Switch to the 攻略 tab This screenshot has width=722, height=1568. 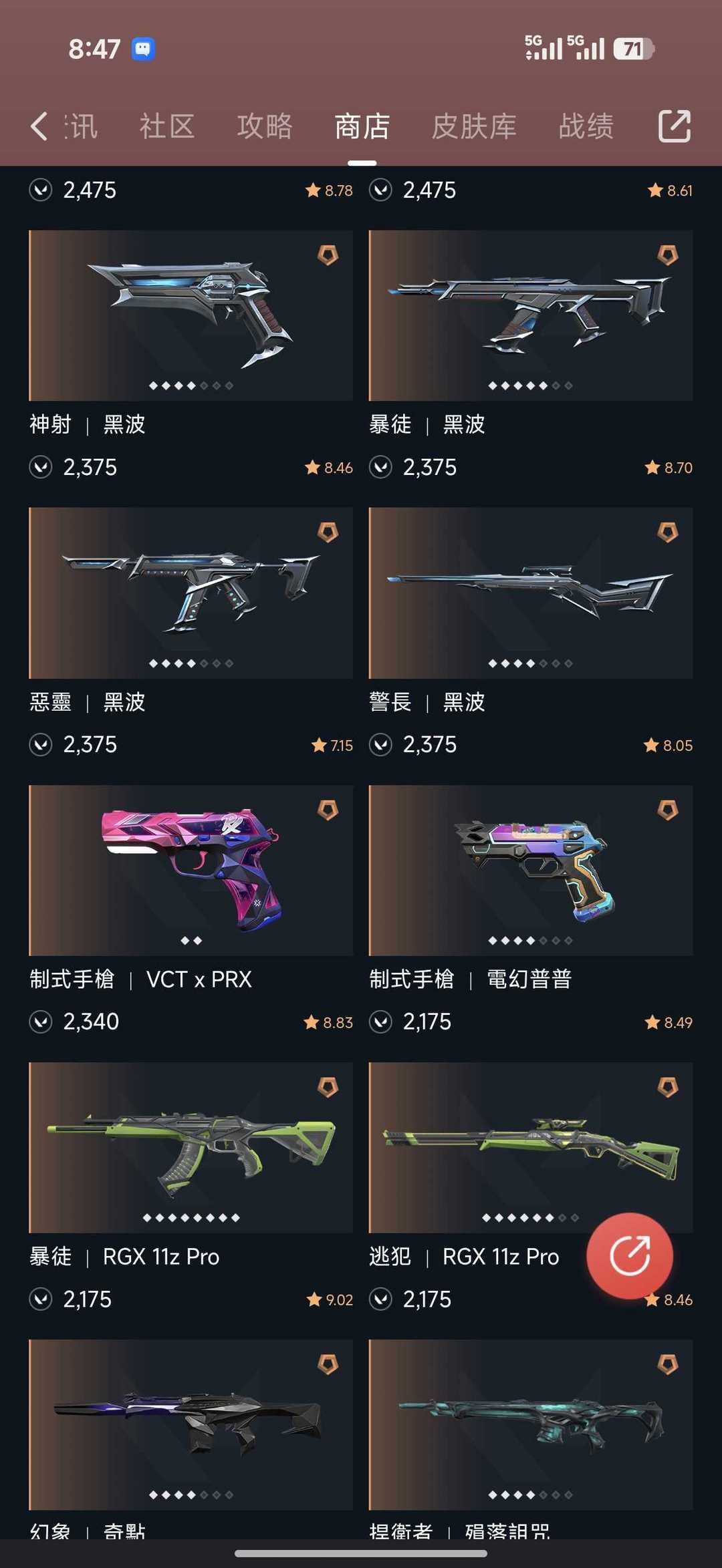265,126
